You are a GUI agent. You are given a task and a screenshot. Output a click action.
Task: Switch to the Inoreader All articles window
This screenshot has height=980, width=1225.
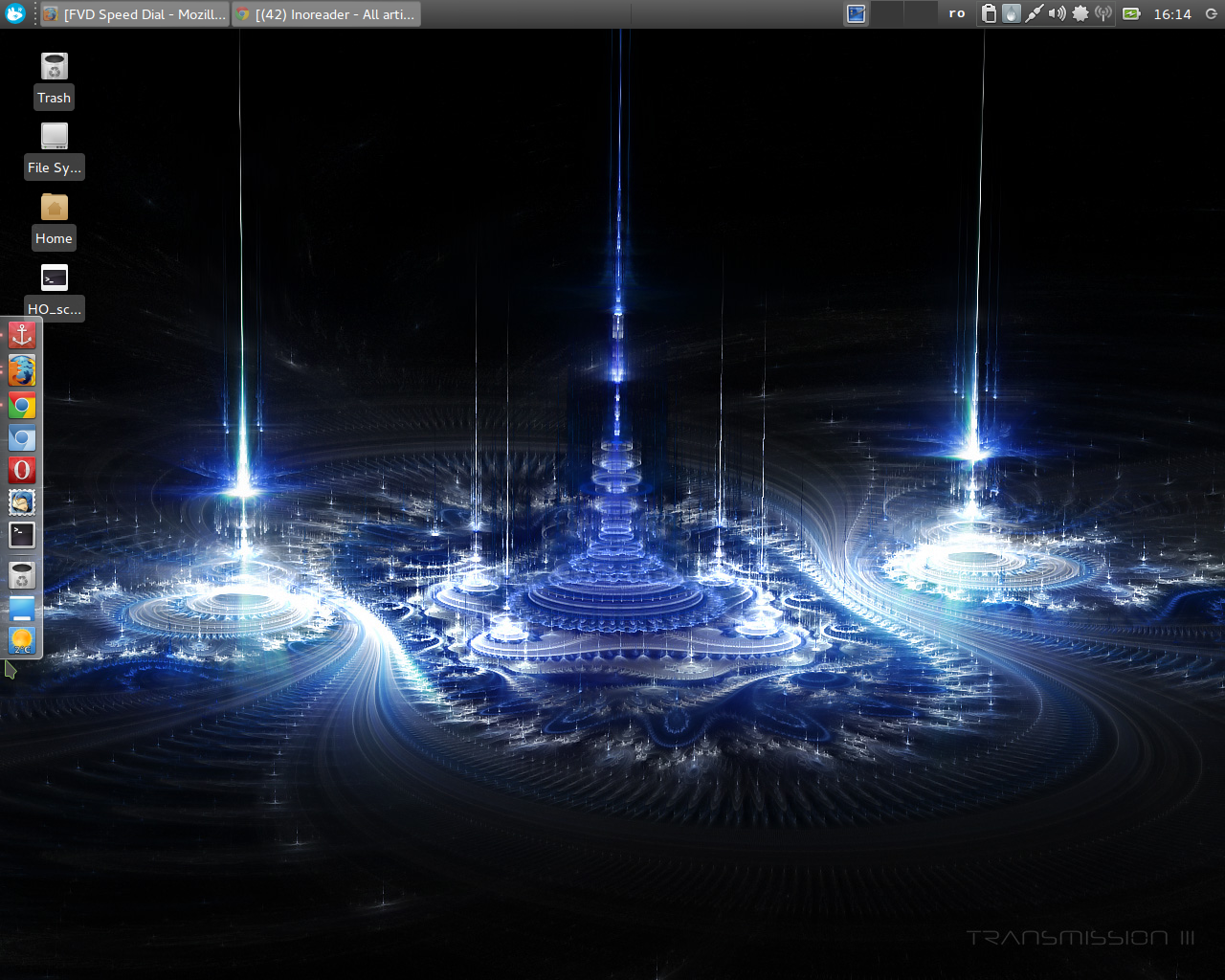(x=326, y=14)
